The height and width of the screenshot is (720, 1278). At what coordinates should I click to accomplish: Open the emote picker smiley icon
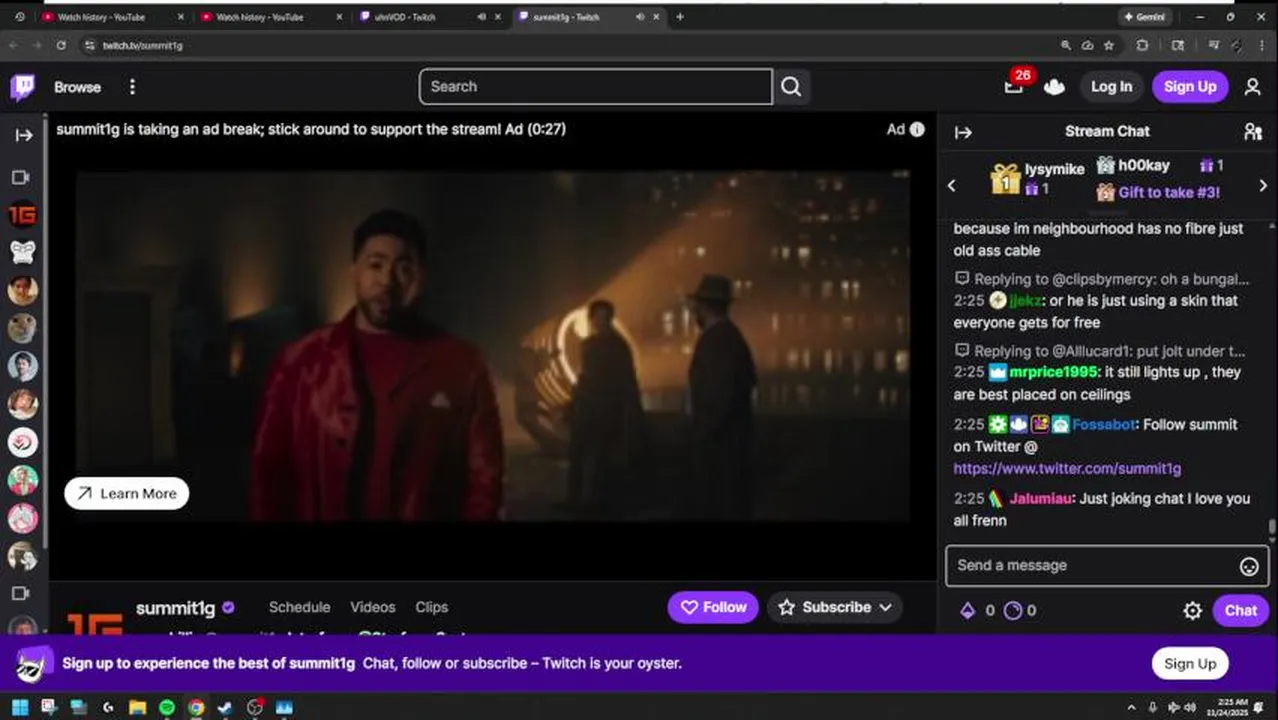[x=1249, y=566]
